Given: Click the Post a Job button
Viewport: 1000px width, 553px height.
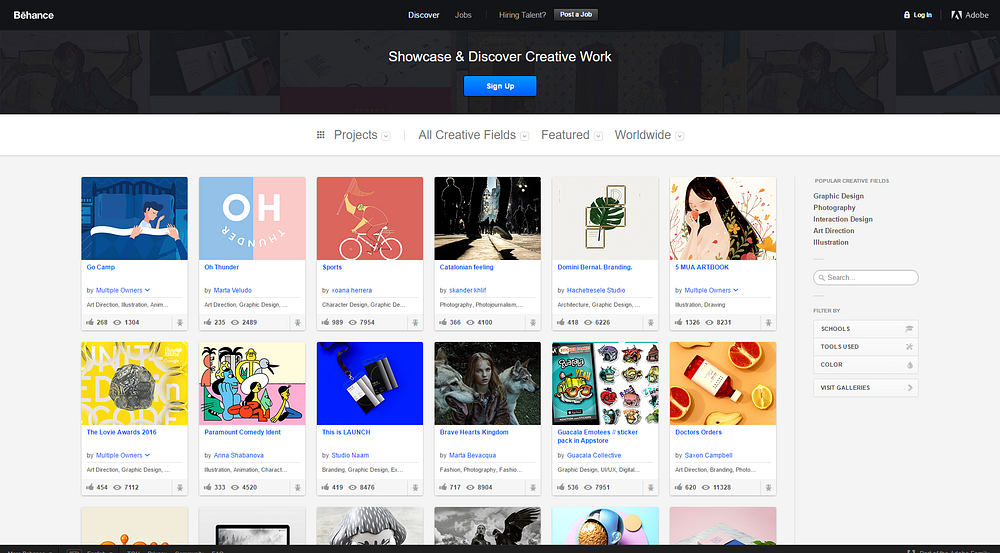Looking at the screenshot, I should tap(576, 15).
